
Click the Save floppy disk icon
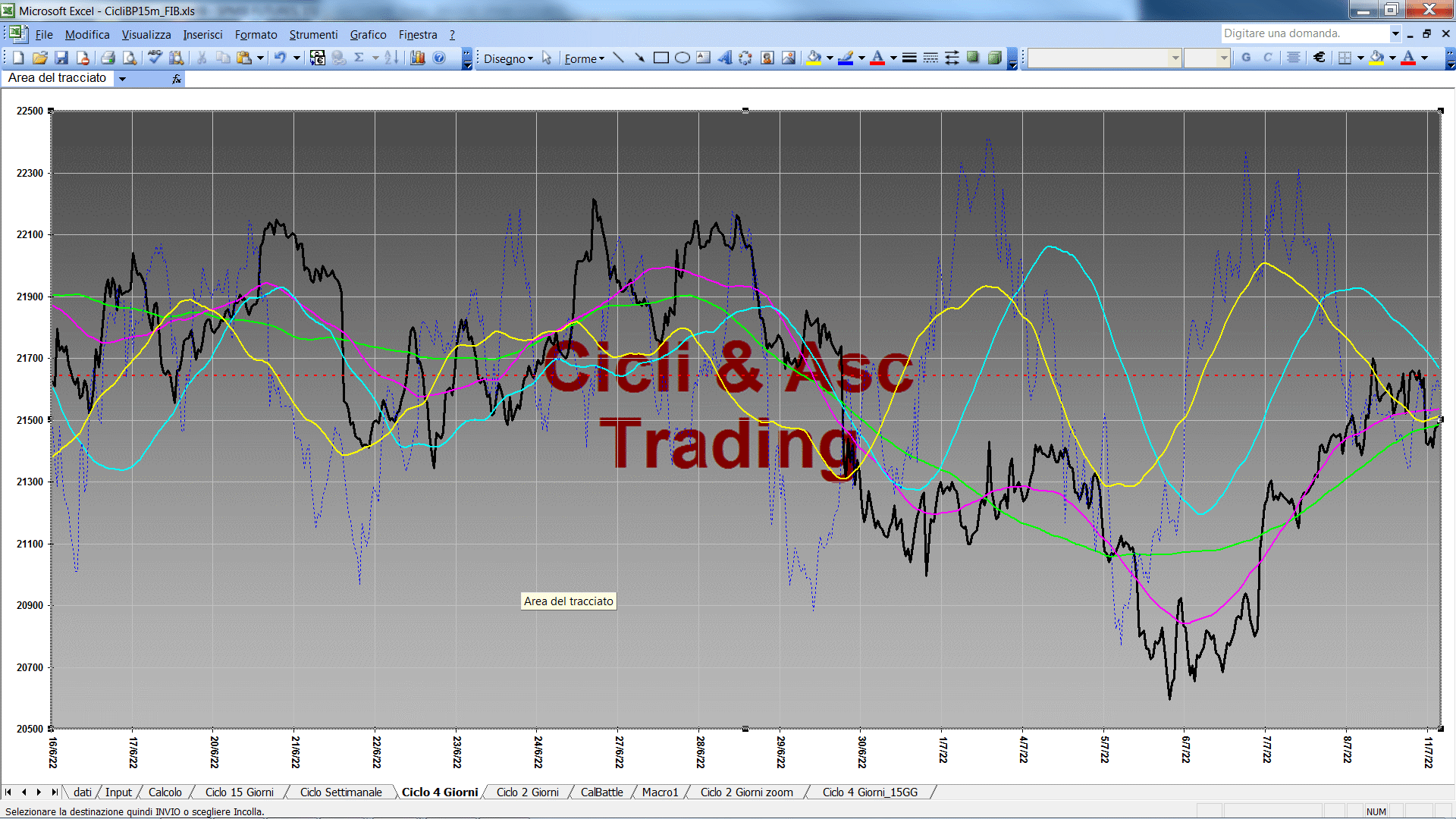tap(62, 58)
